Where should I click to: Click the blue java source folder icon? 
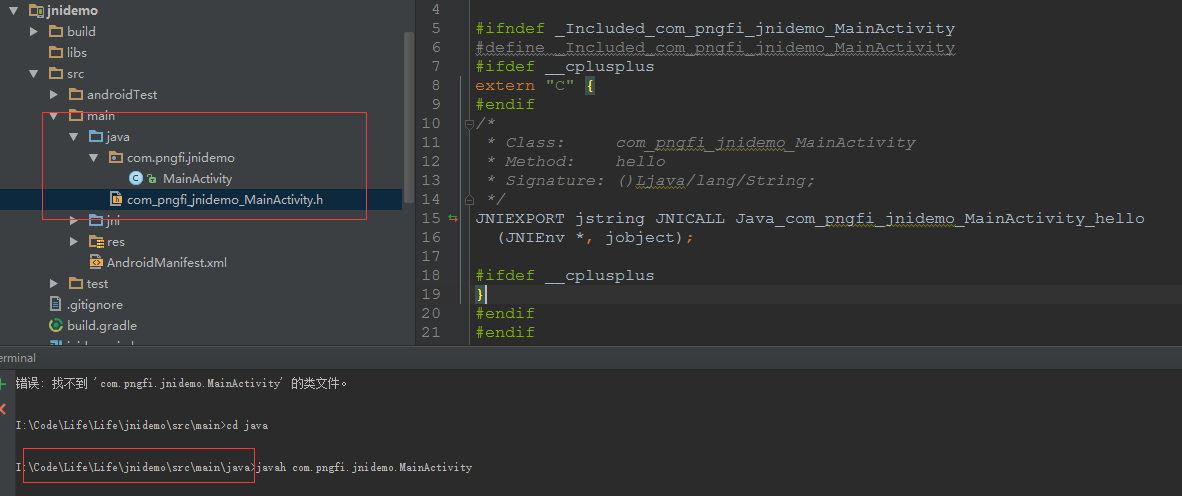pyautogui.click(x=96, y=137)
